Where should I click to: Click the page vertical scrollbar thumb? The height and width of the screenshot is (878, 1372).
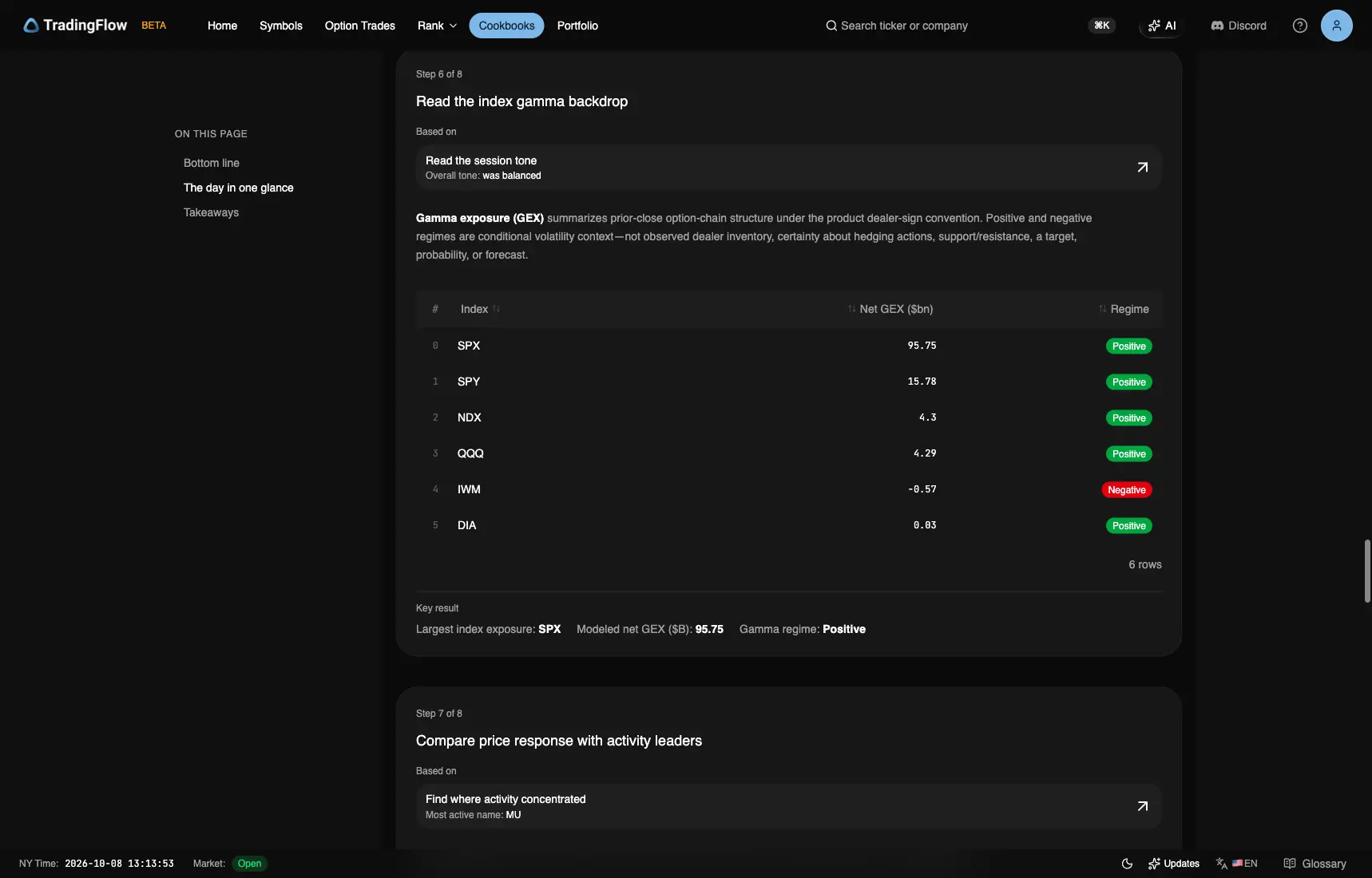pos(1367,571)
